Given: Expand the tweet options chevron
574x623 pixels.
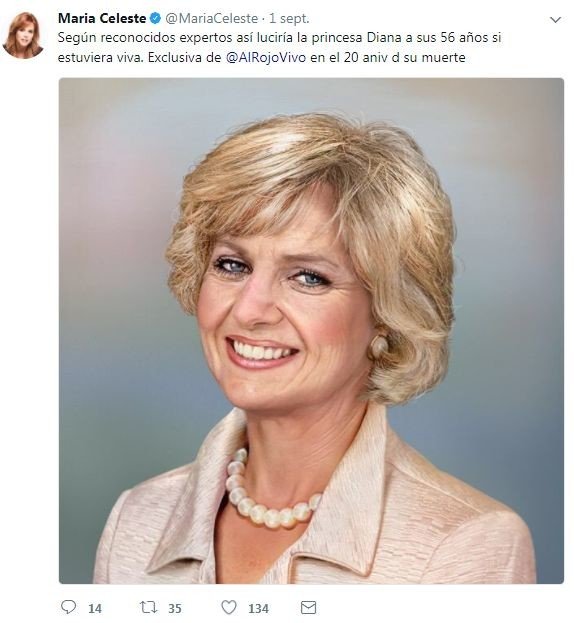Looking at the screenshot, I should (555, 19).
